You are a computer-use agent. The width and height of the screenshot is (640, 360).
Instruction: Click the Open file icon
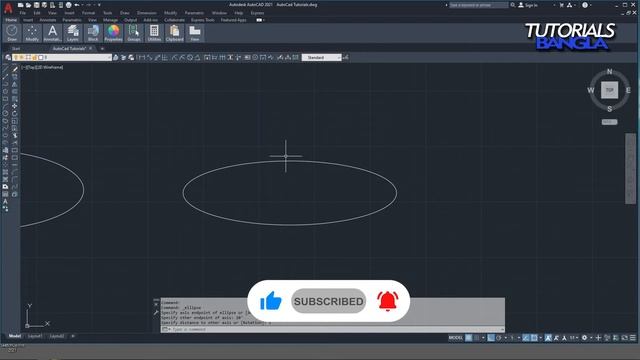point(28,5)
